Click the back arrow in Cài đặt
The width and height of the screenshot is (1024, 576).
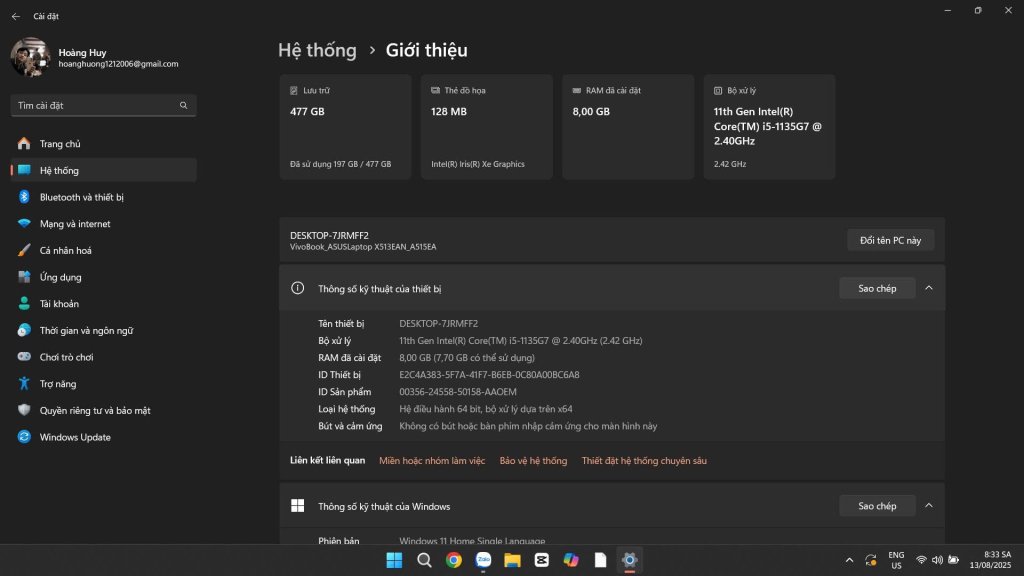click(16, 16)
